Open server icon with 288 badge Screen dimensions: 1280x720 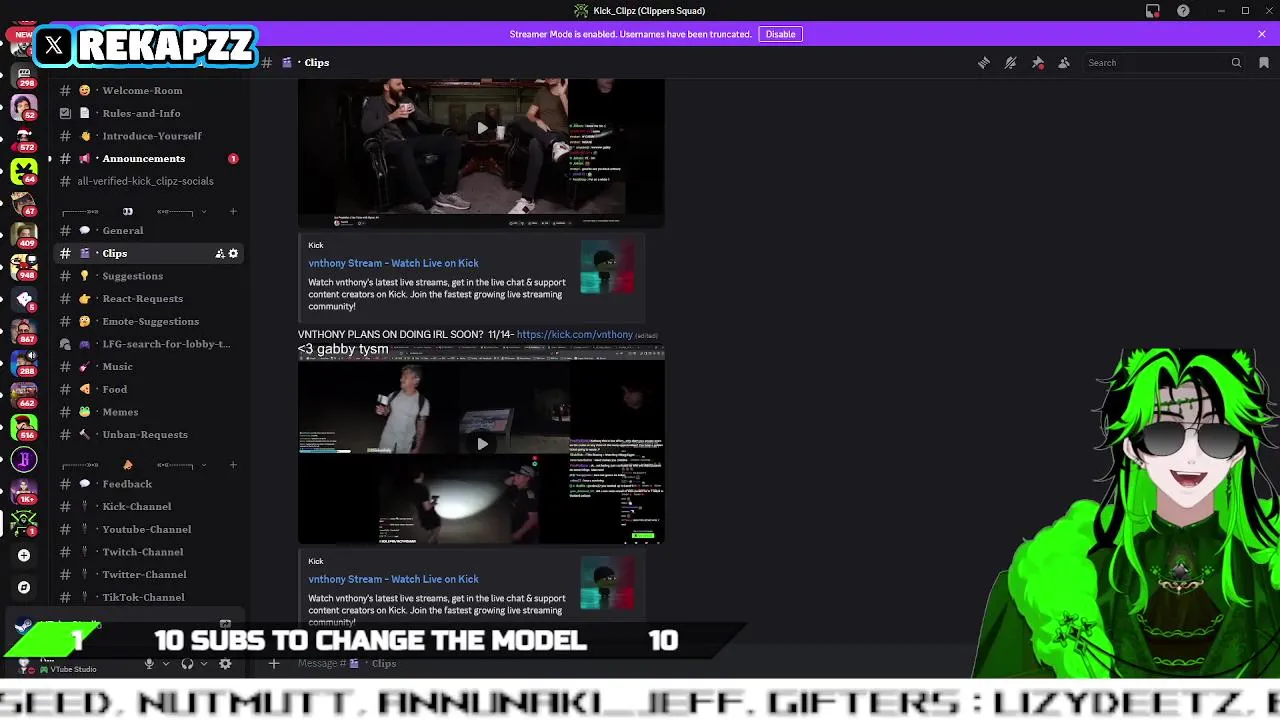click(24, 363)
